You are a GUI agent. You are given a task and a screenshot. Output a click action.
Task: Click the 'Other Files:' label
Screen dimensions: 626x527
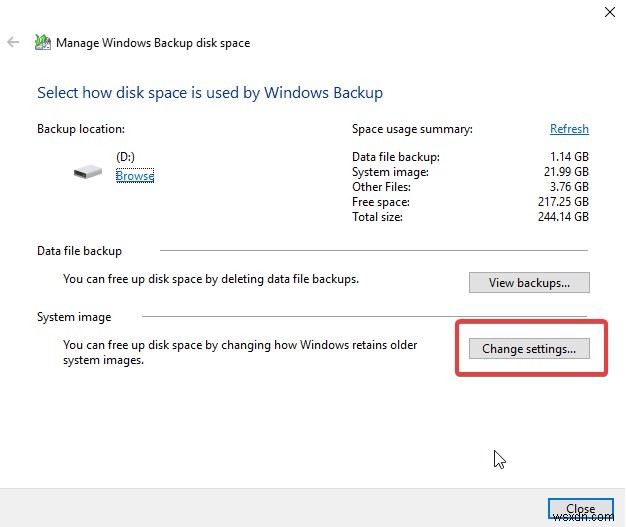(381, 187)
